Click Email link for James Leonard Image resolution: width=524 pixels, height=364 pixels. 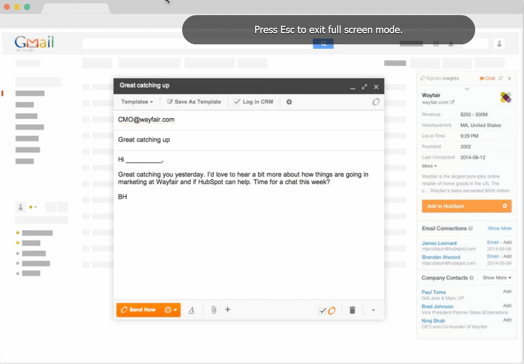[x=493, y=242]
